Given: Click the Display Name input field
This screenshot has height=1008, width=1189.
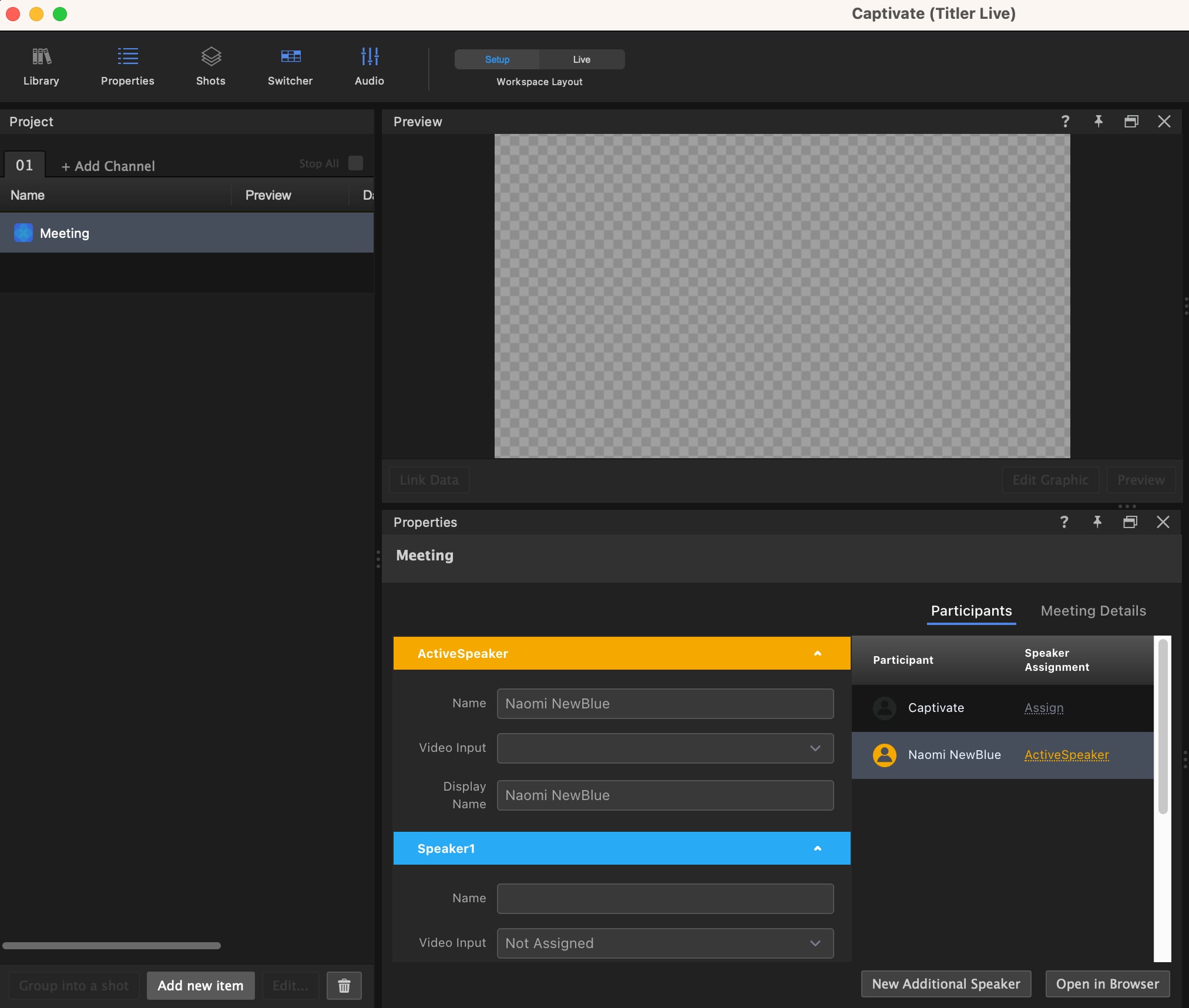Looking at the screenshot, I should point(665,795).
